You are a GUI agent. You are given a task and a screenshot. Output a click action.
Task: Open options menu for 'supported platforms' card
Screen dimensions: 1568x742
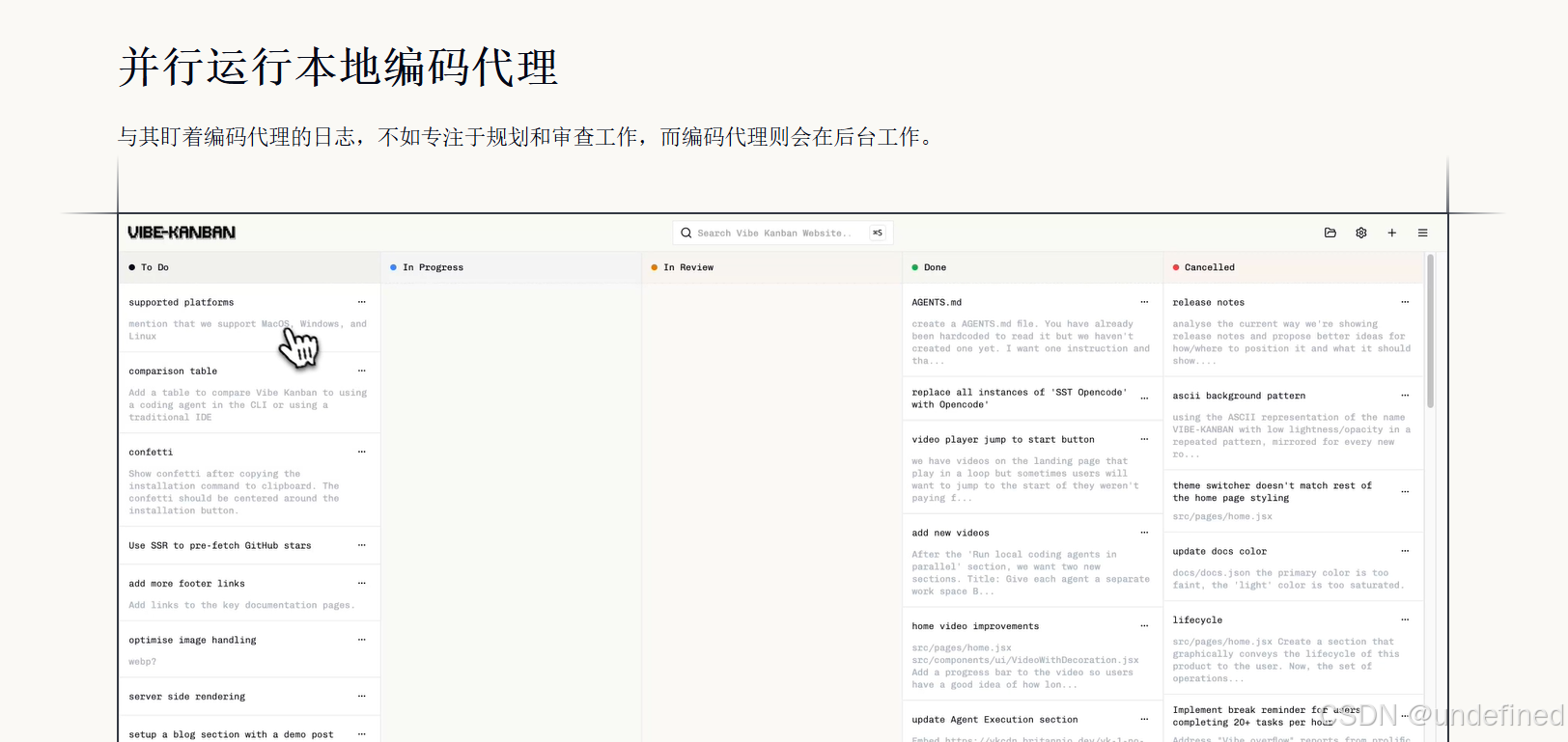tap(362, 302)
